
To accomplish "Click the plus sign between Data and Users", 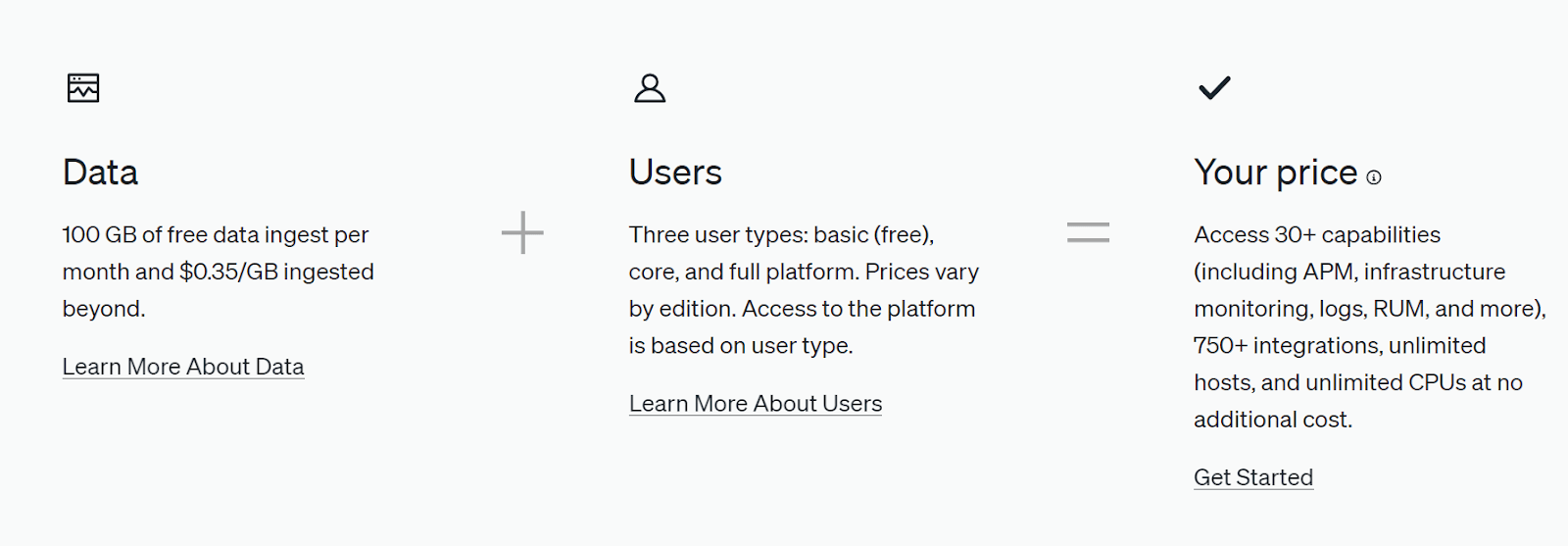I will (x=522, y=232).
